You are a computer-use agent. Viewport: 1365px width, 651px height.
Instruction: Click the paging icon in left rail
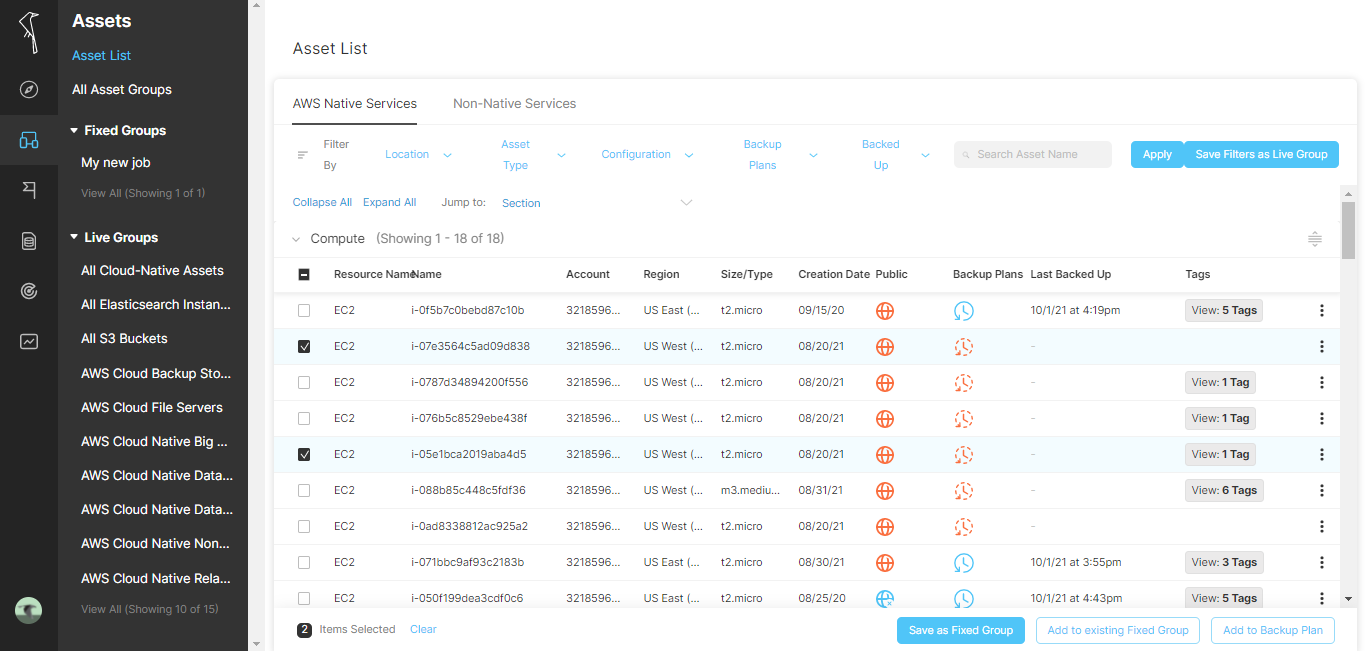(29, 190)
